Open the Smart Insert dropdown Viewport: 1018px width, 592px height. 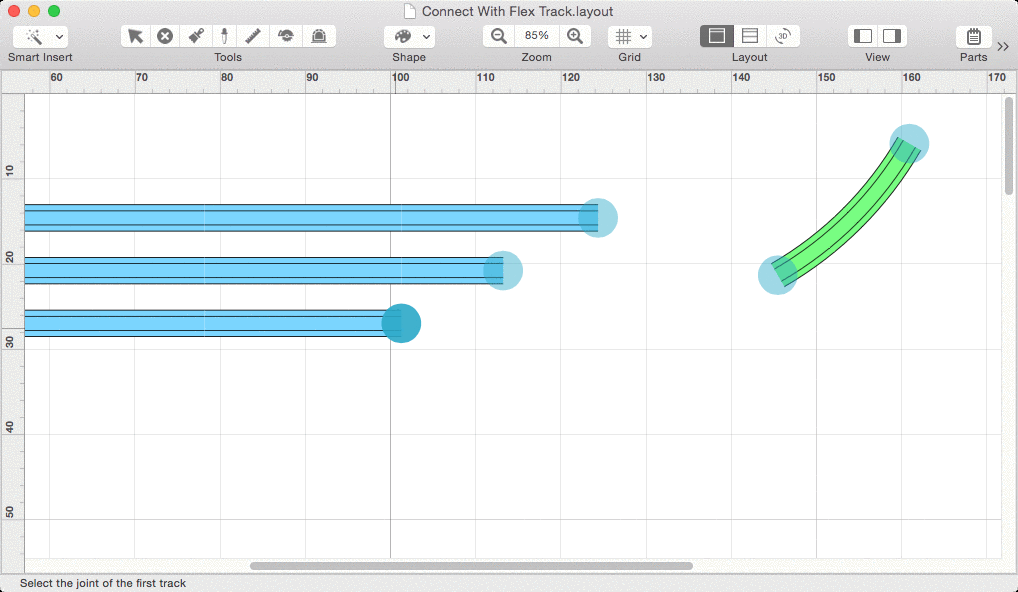40,36
